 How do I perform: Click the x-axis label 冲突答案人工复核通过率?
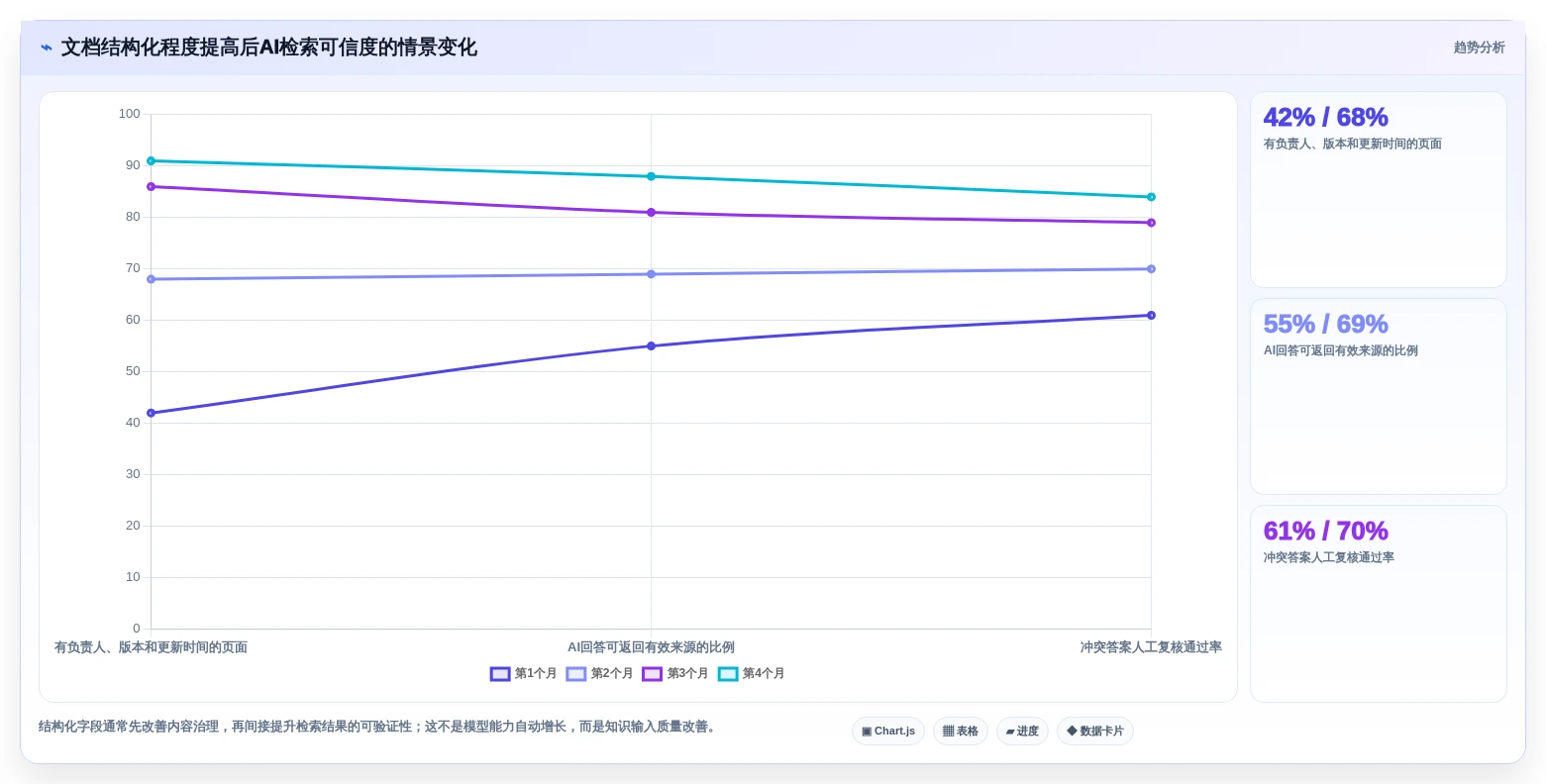coord(1151,647)
